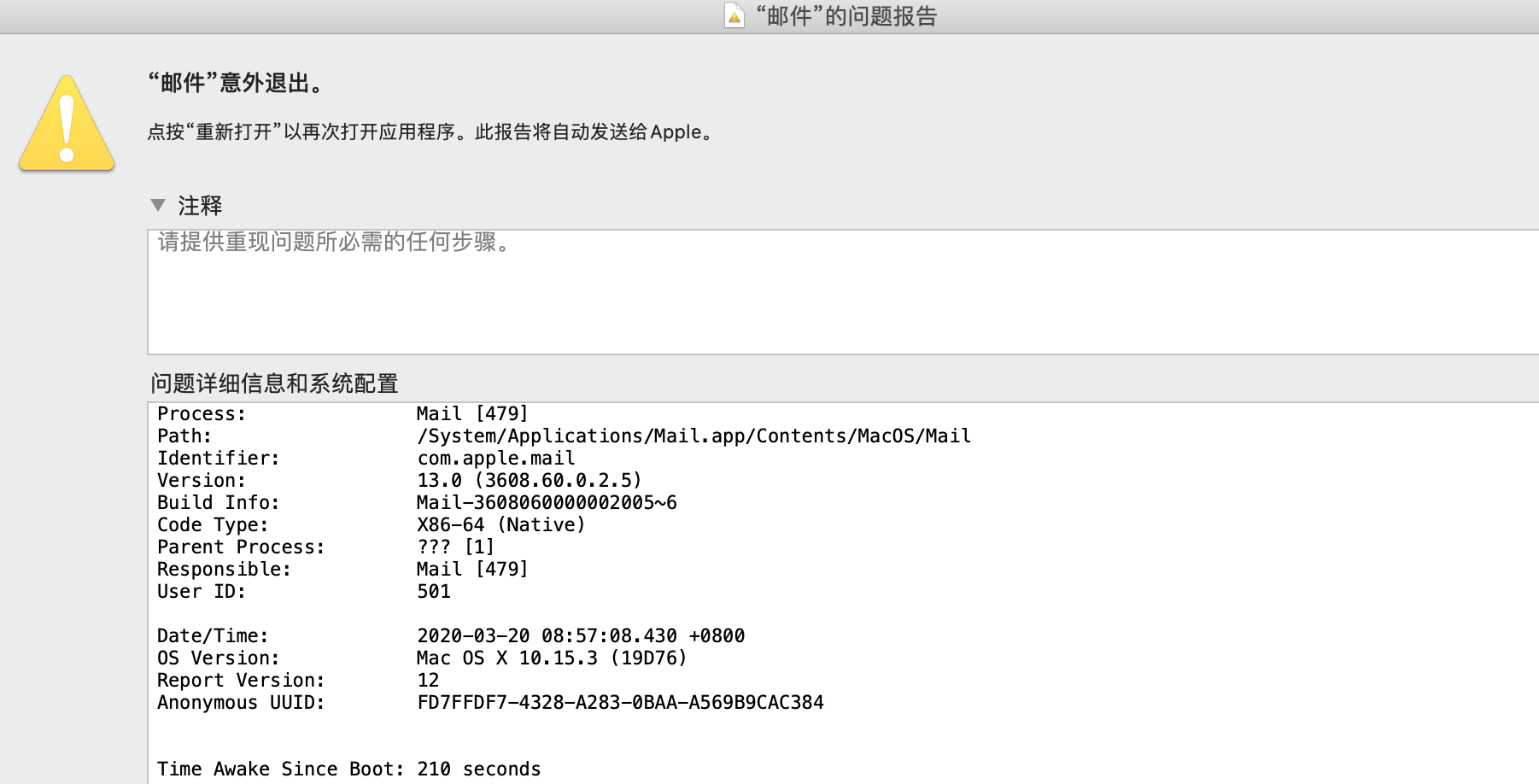
Task: Click the Build Info: field label
Action: [x=219, y=502]
